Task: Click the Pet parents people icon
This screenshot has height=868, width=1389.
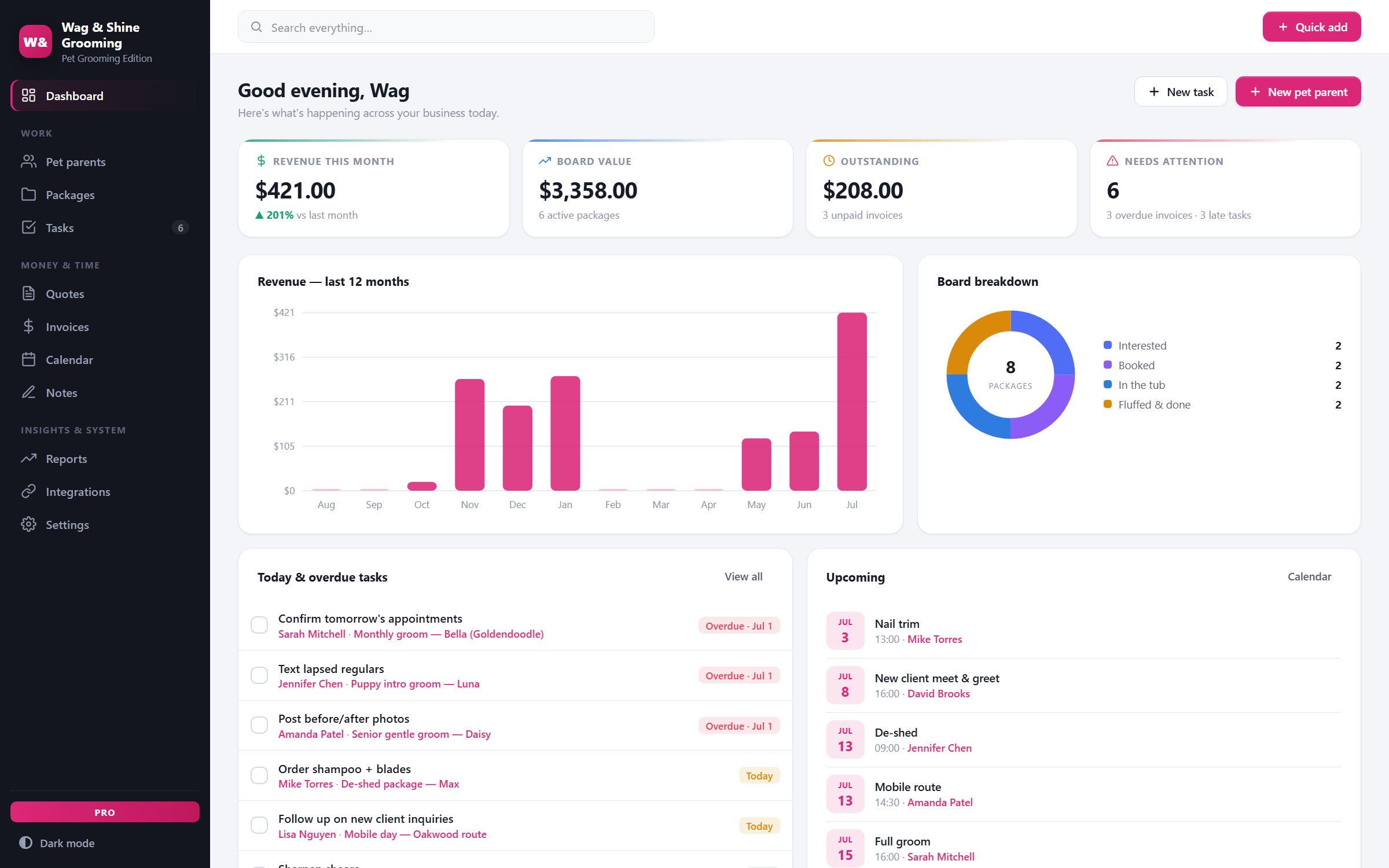Action: click(x=28, y=161)
